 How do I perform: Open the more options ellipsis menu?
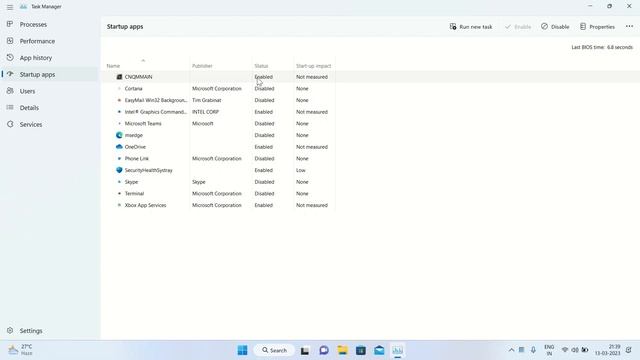pos(629,27)
